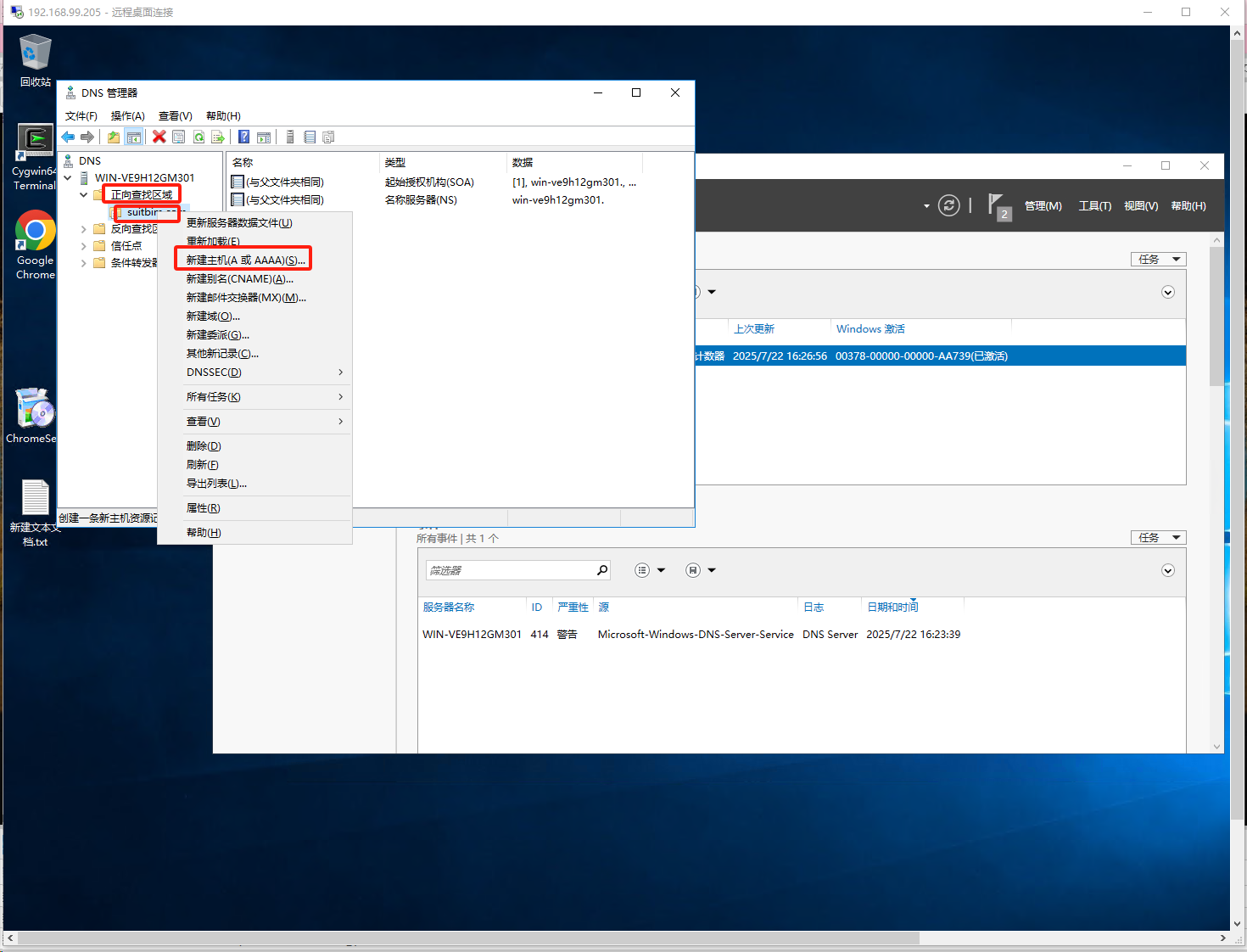
Task: Open Google Chrome desktop icon
Action: coord(35,244)
